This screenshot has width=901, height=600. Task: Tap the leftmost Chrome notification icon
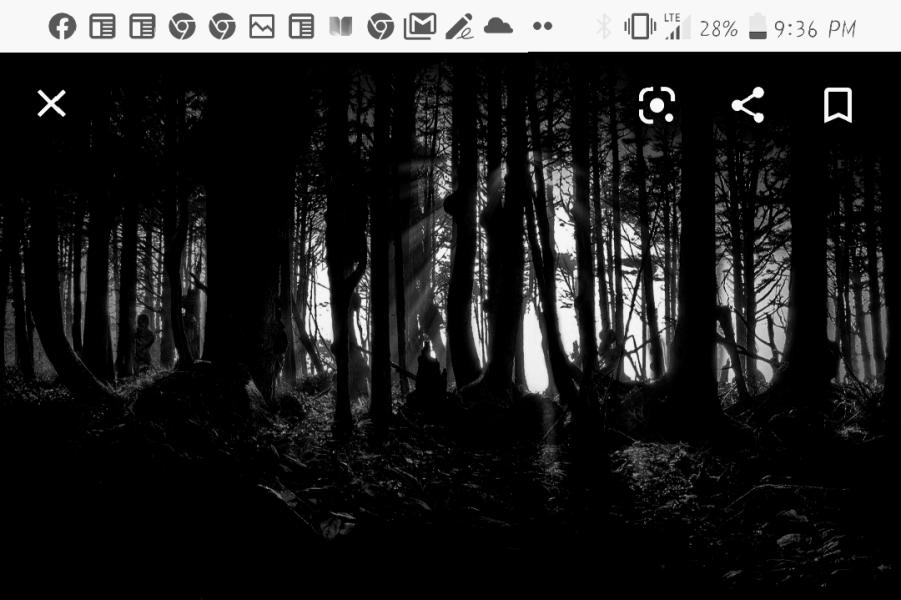[182, 27]
